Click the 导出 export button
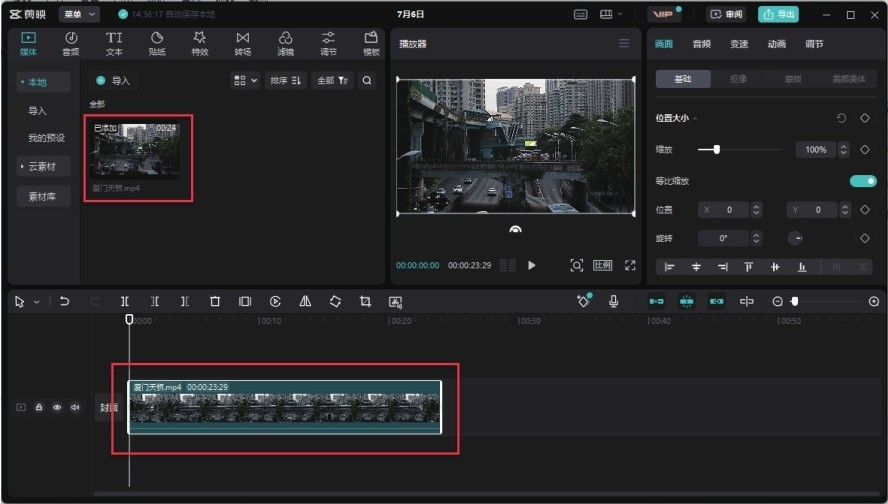Viewport: 888px width, 504px height. coord(778,14)
